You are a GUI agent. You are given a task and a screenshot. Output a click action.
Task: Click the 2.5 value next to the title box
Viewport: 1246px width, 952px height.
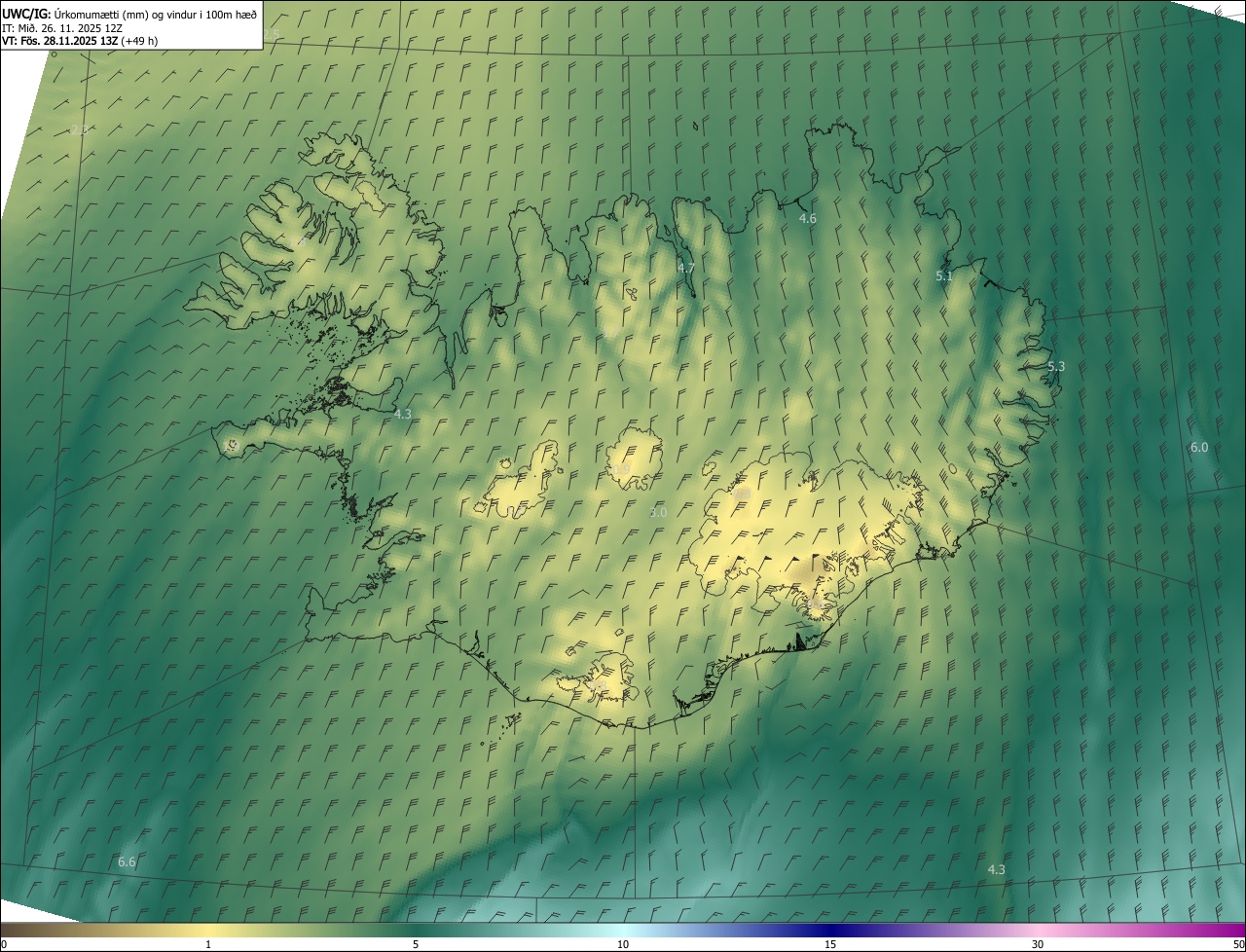click(272, 35)
